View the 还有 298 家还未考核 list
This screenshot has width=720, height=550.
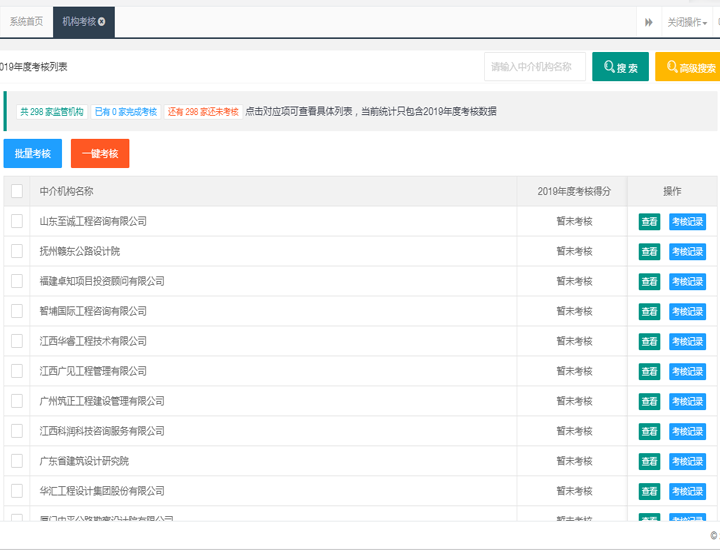click(x=203, y=112)
